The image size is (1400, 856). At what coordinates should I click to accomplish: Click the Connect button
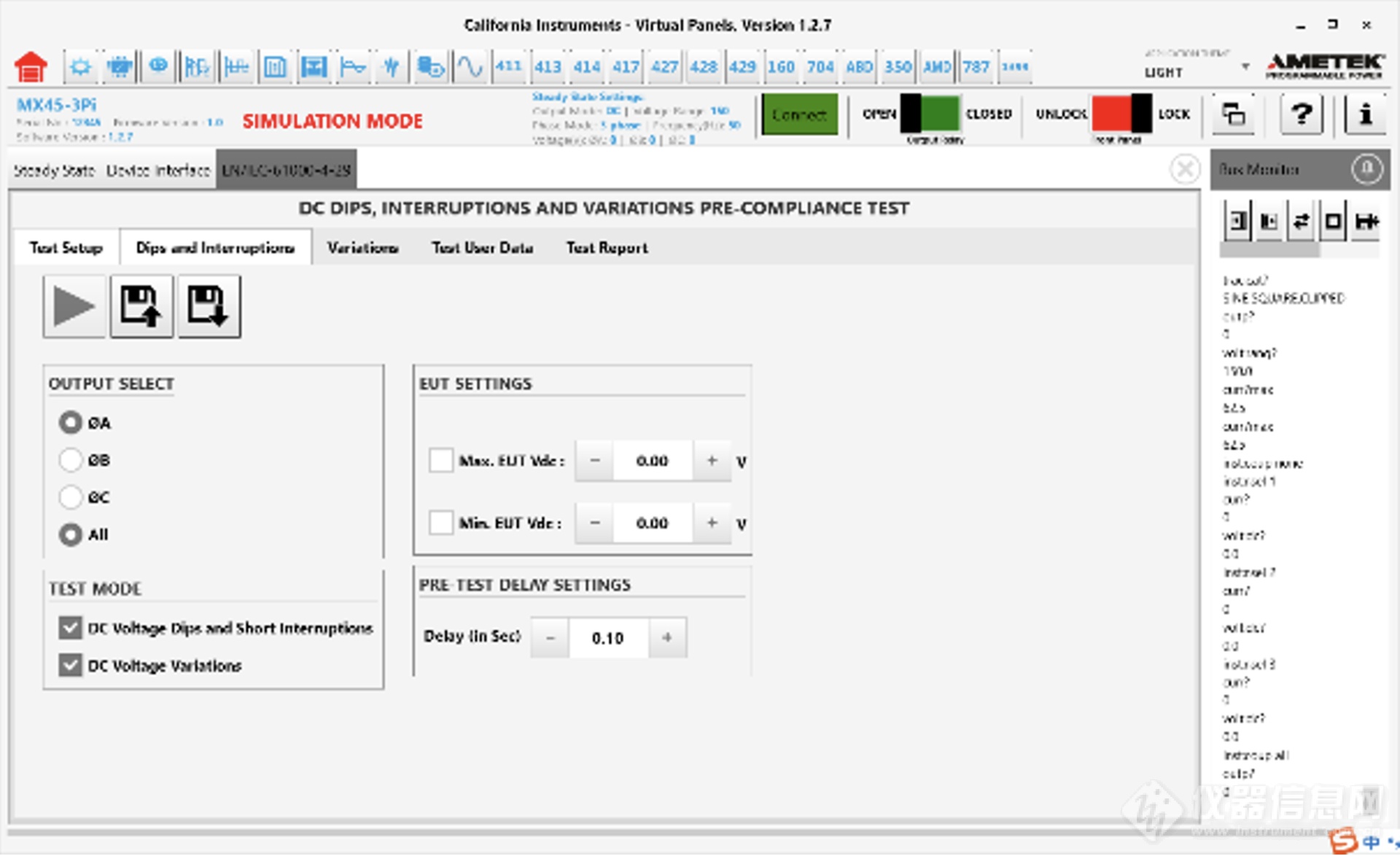pos(800,113)
